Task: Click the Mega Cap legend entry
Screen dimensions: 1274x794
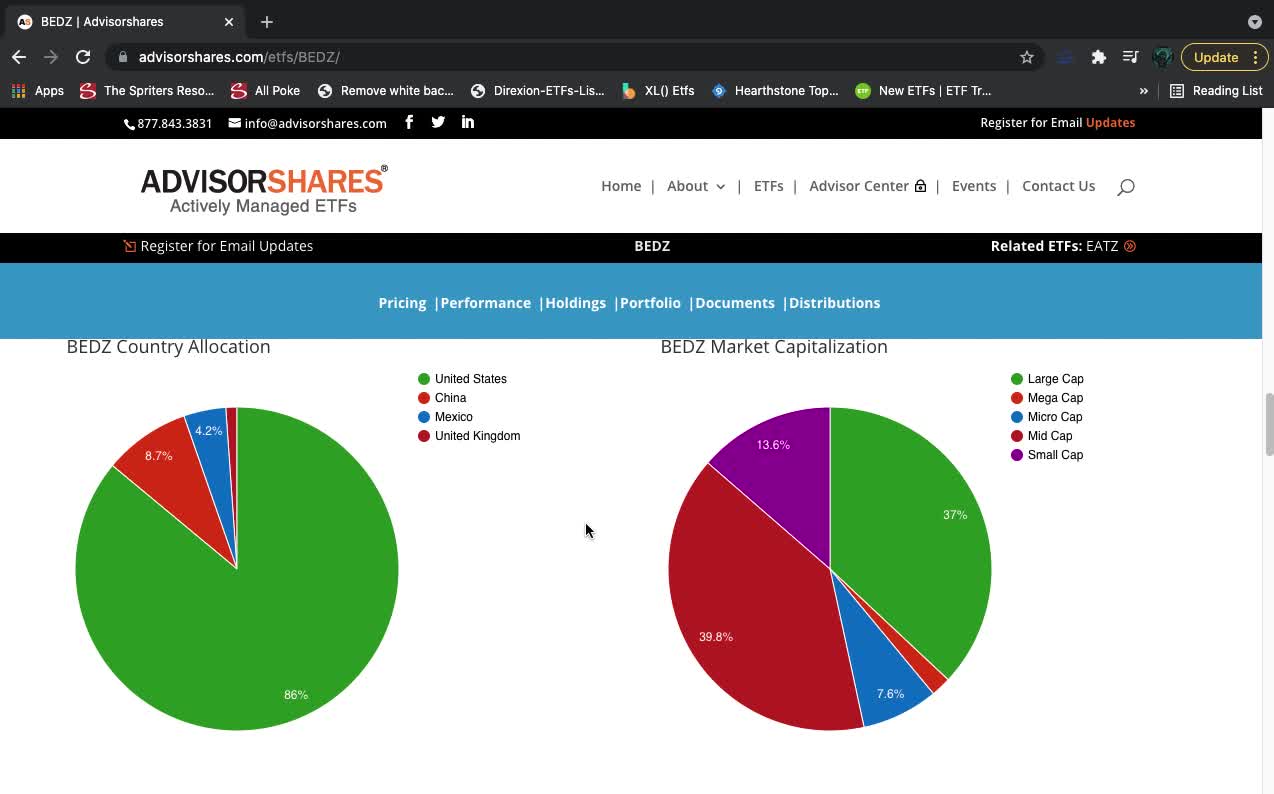Action: (1047, 398)
